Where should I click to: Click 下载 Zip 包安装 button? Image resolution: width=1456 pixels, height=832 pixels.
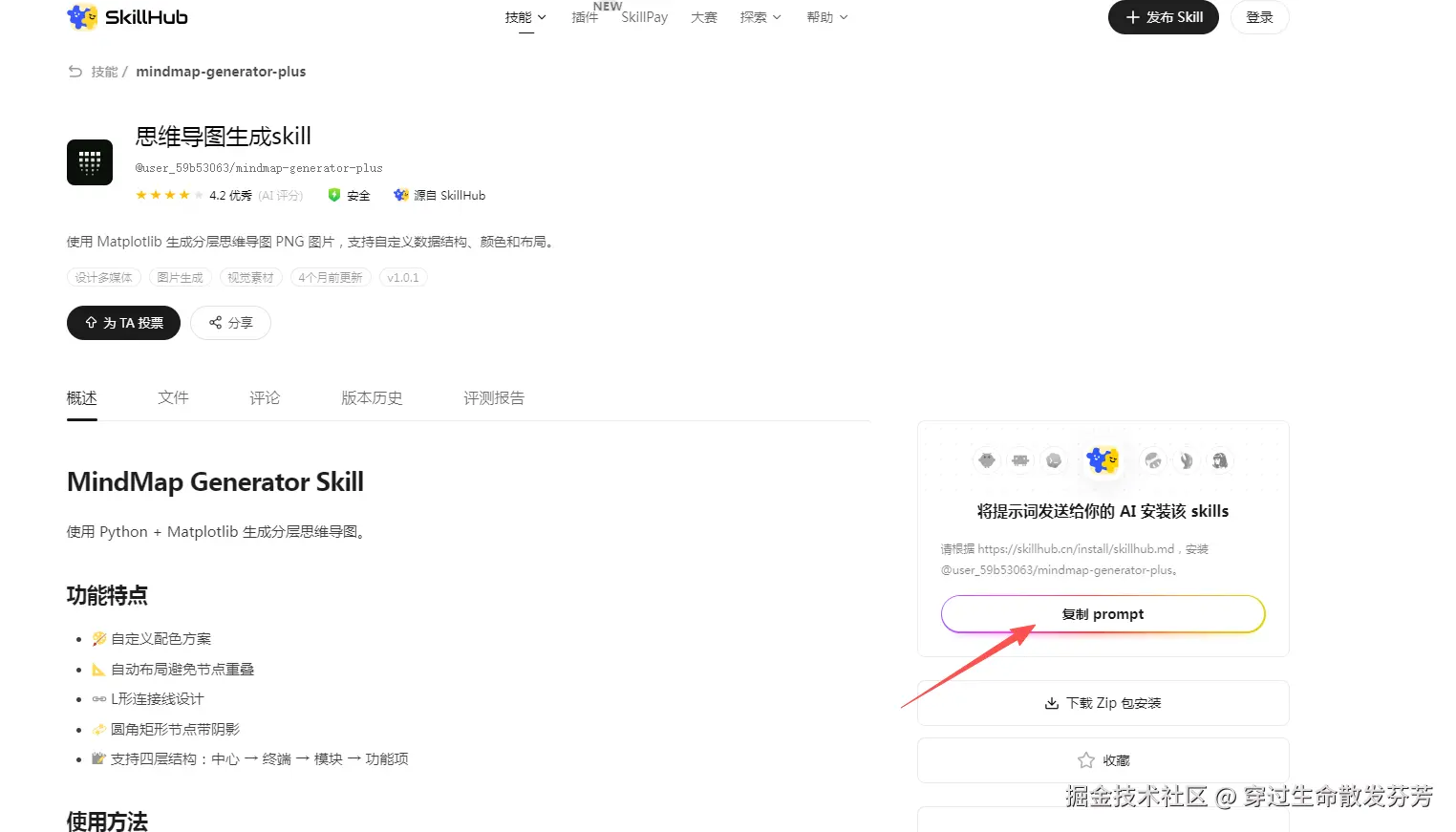pos(1103,703)
